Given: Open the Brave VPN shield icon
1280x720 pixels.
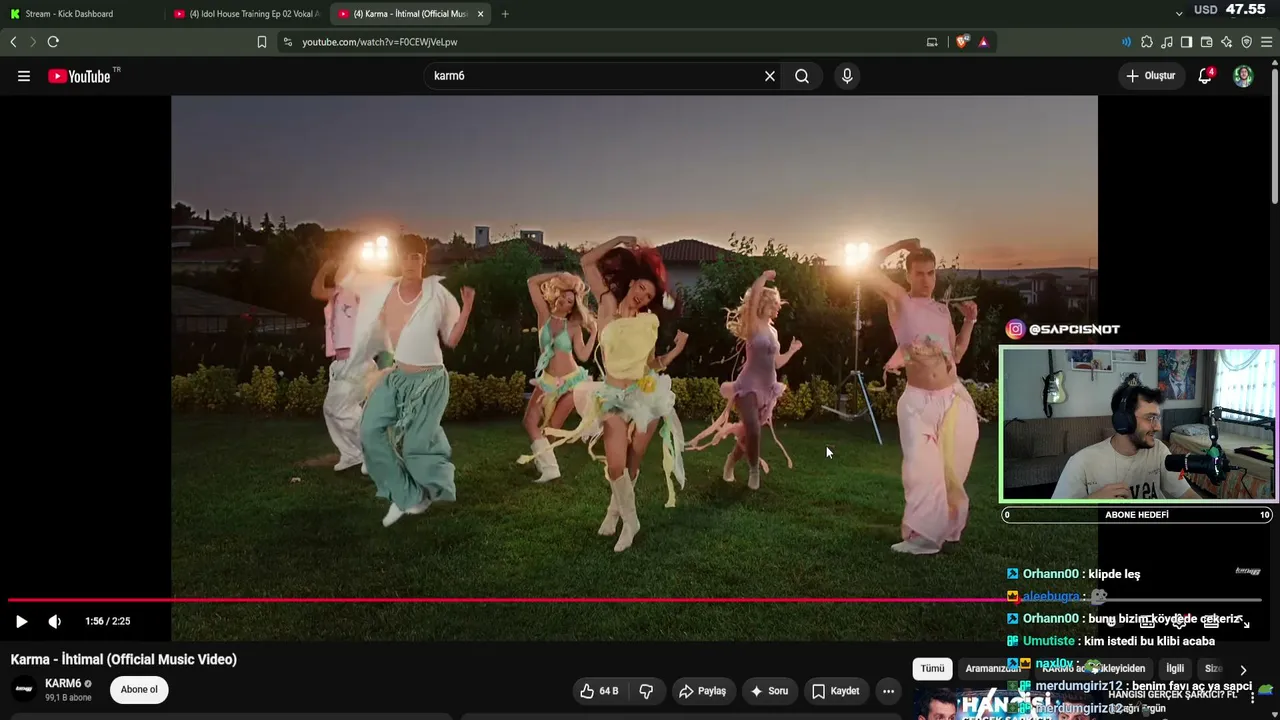Looking at the screenshot, I should click(x=1246, y=42).
